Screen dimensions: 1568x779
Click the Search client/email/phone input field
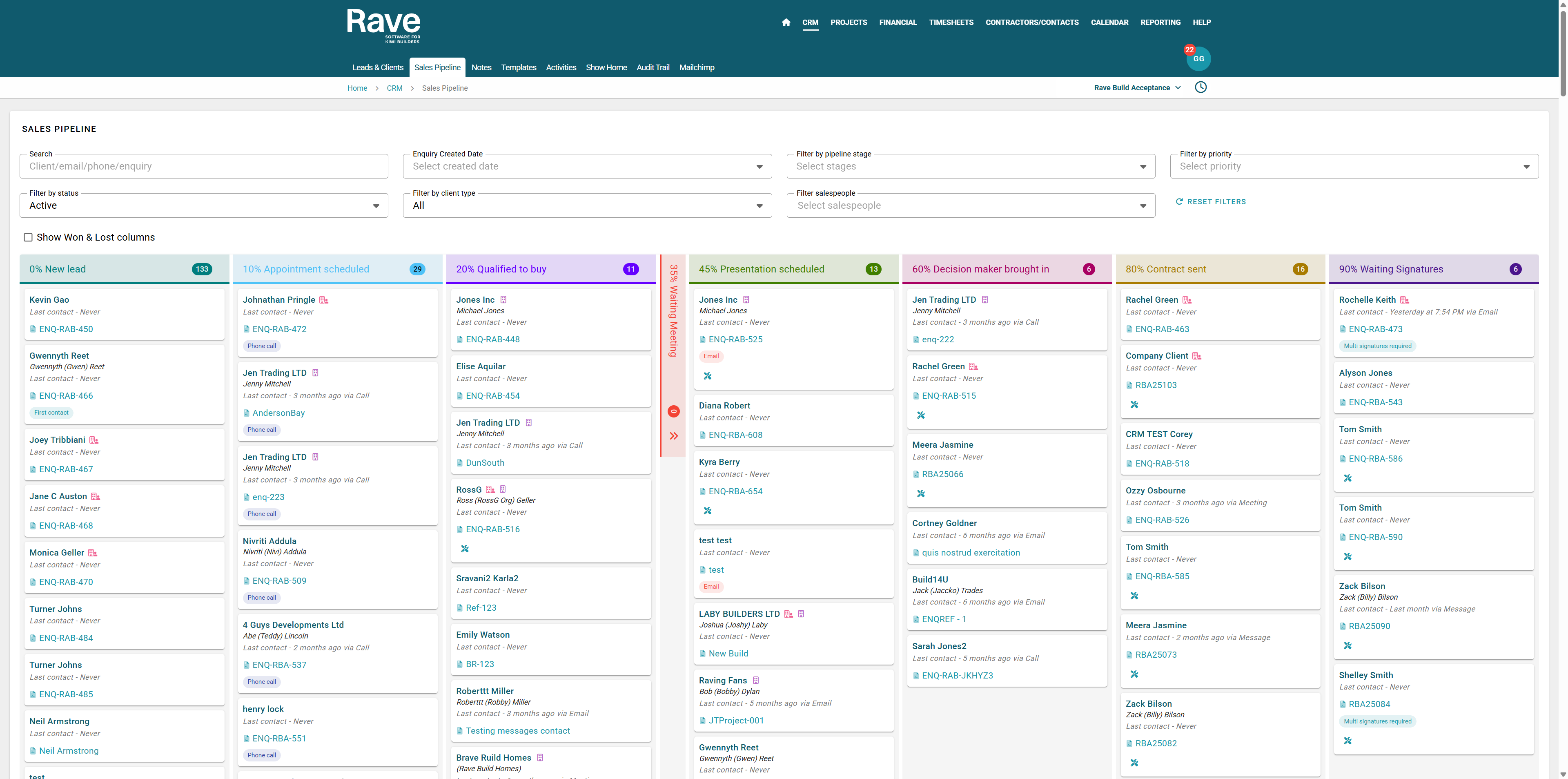point(203,166)
